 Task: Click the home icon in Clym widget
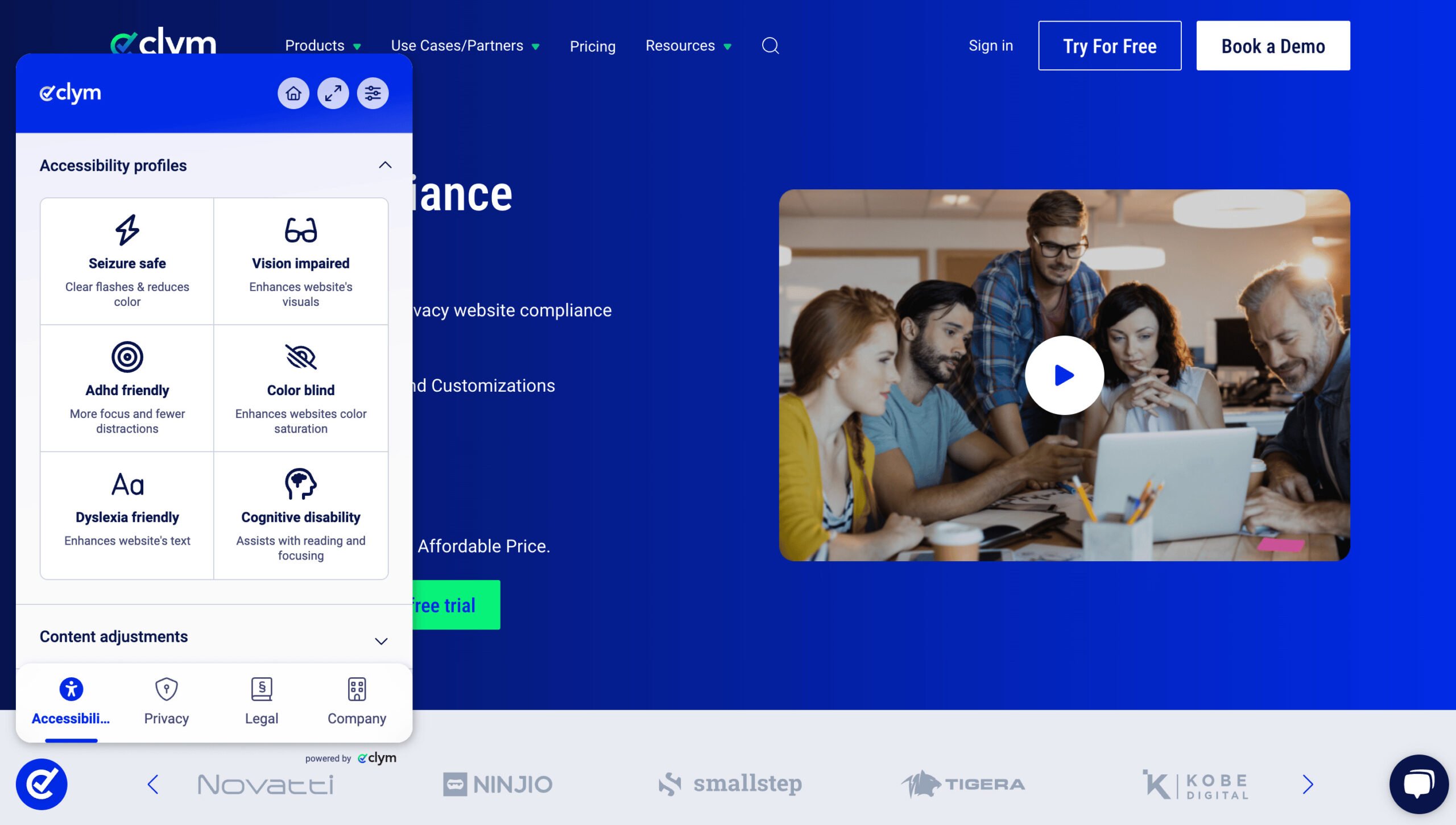point(293,93)
